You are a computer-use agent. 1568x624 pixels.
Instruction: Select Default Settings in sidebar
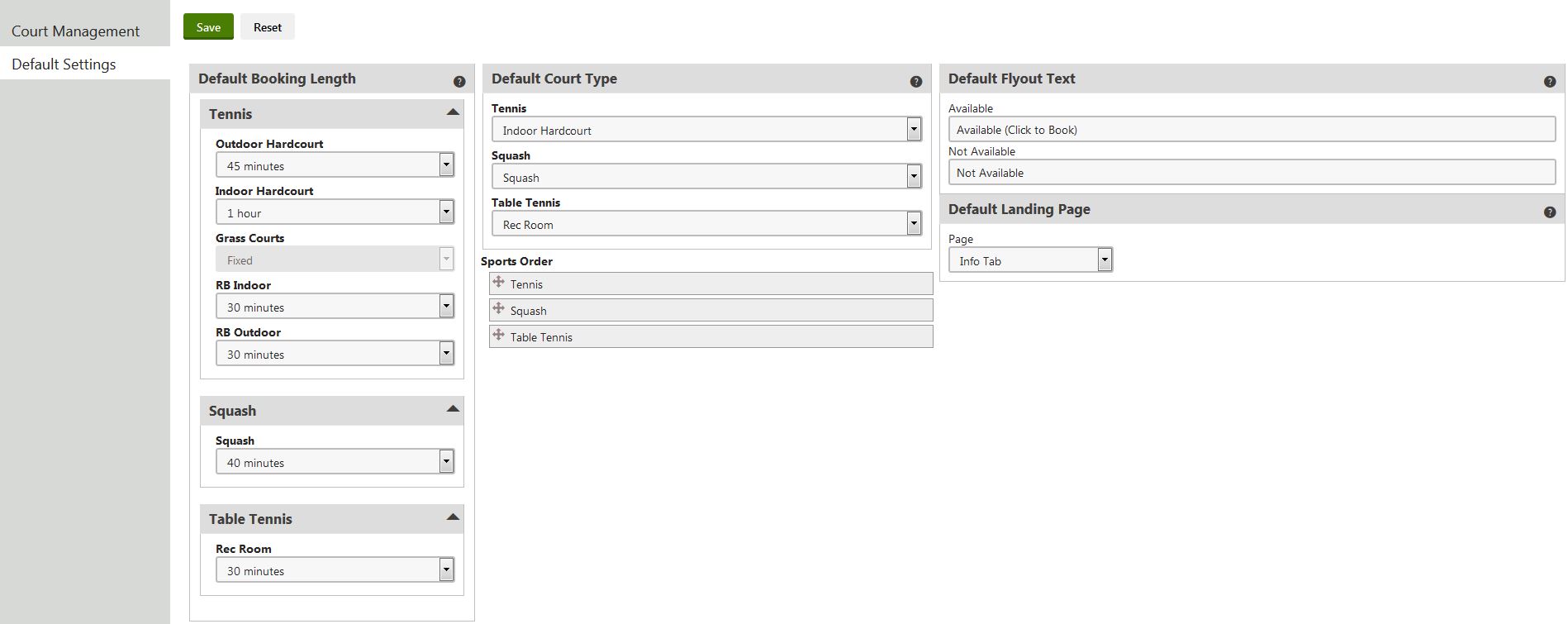tap(64, 64)
